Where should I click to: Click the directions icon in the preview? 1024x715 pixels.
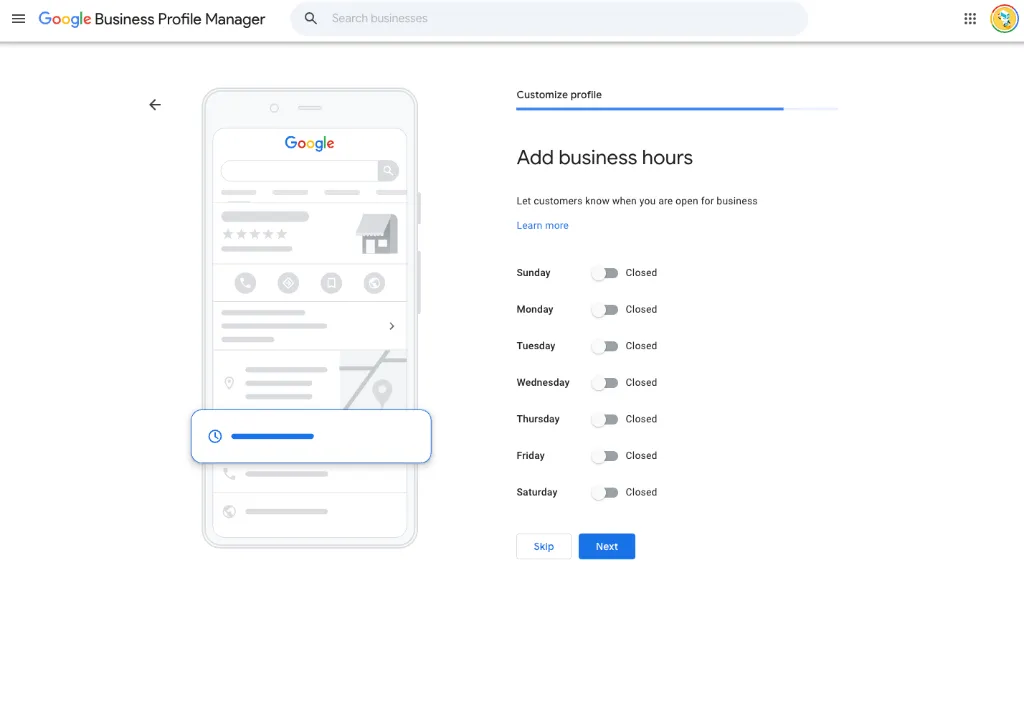[x=288, y=283]
